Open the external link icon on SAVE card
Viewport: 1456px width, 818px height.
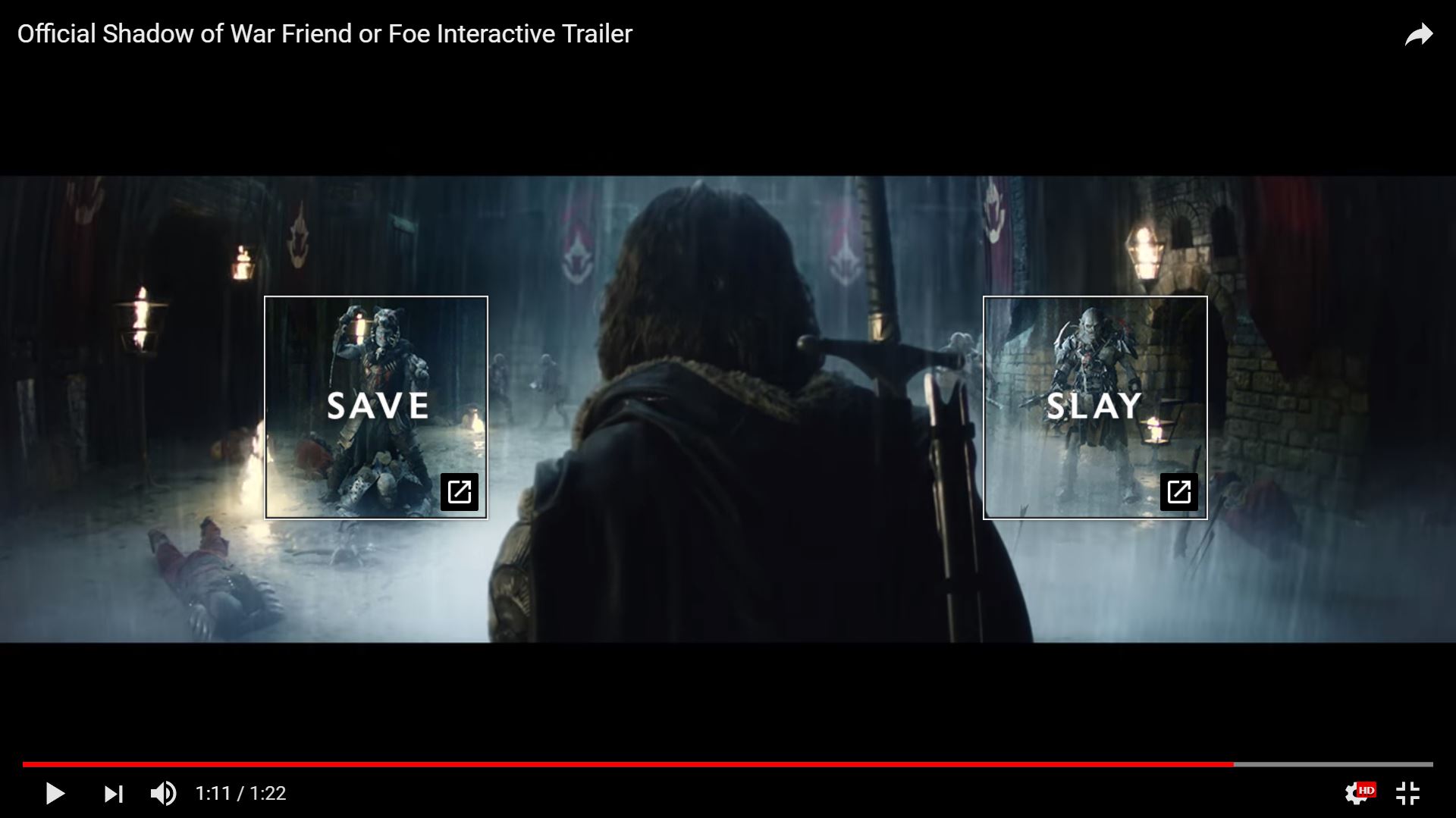click(x=460, y=492)
